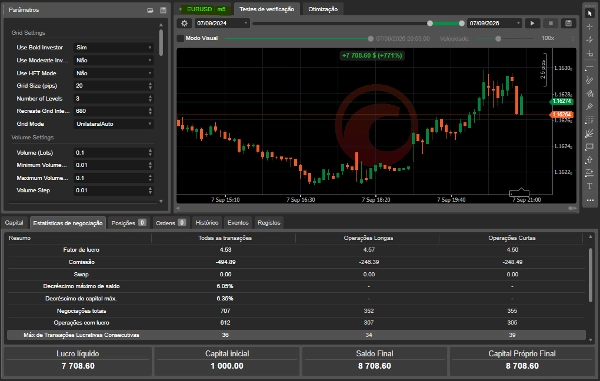This screenshot has height=381, width=600.
Task: Select the parallel lines channel tool
Action: [x=589, y=173]
